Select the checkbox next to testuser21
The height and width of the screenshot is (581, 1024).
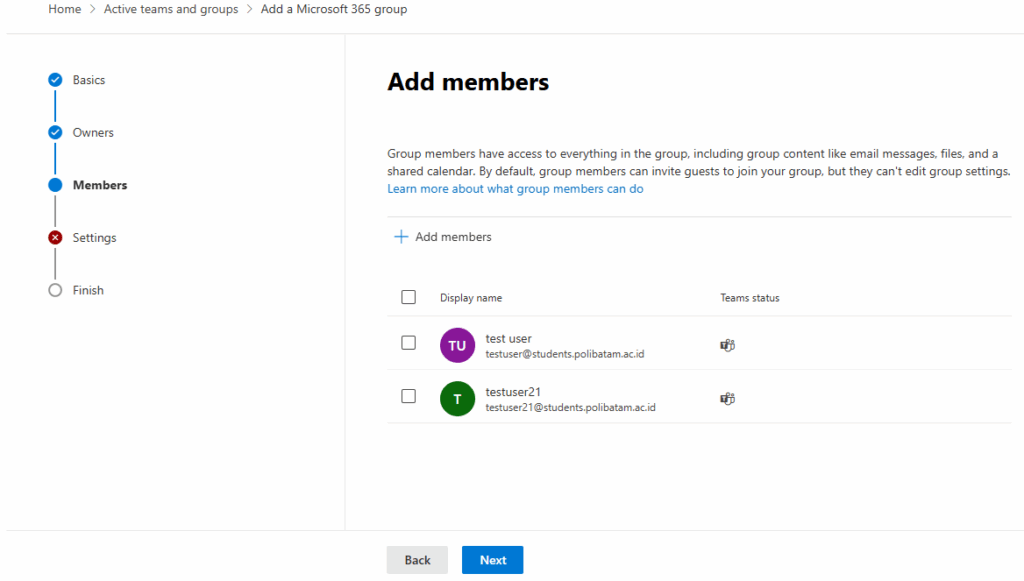(x=408, y=396)
